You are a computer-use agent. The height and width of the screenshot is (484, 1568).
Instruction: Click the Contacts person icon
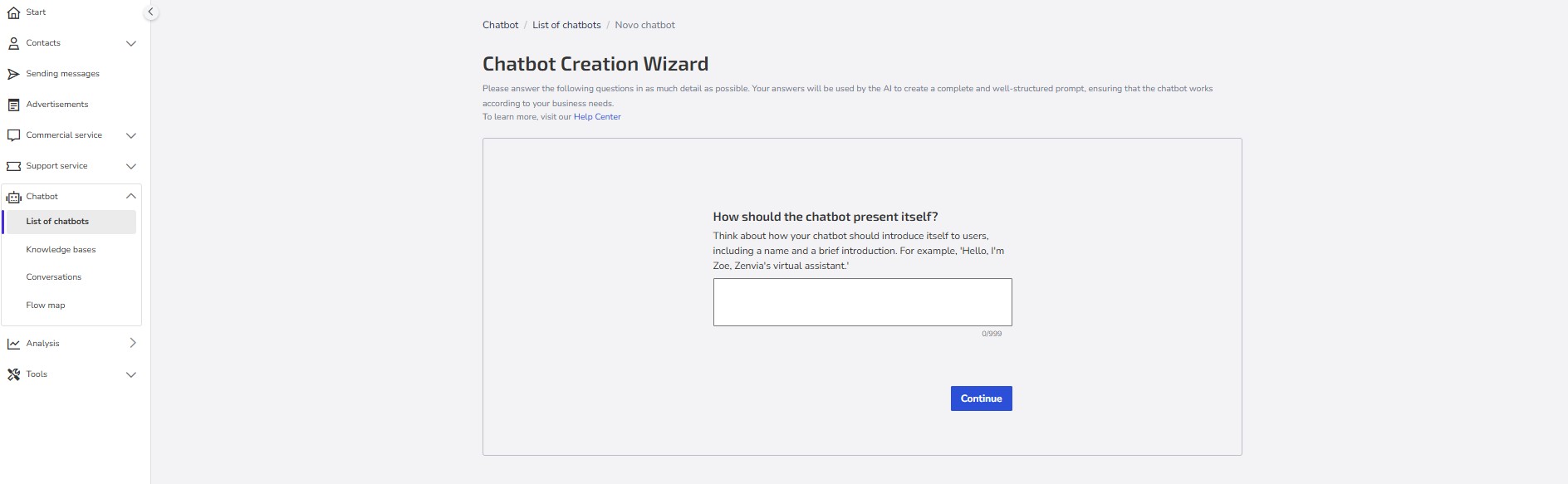13,43
